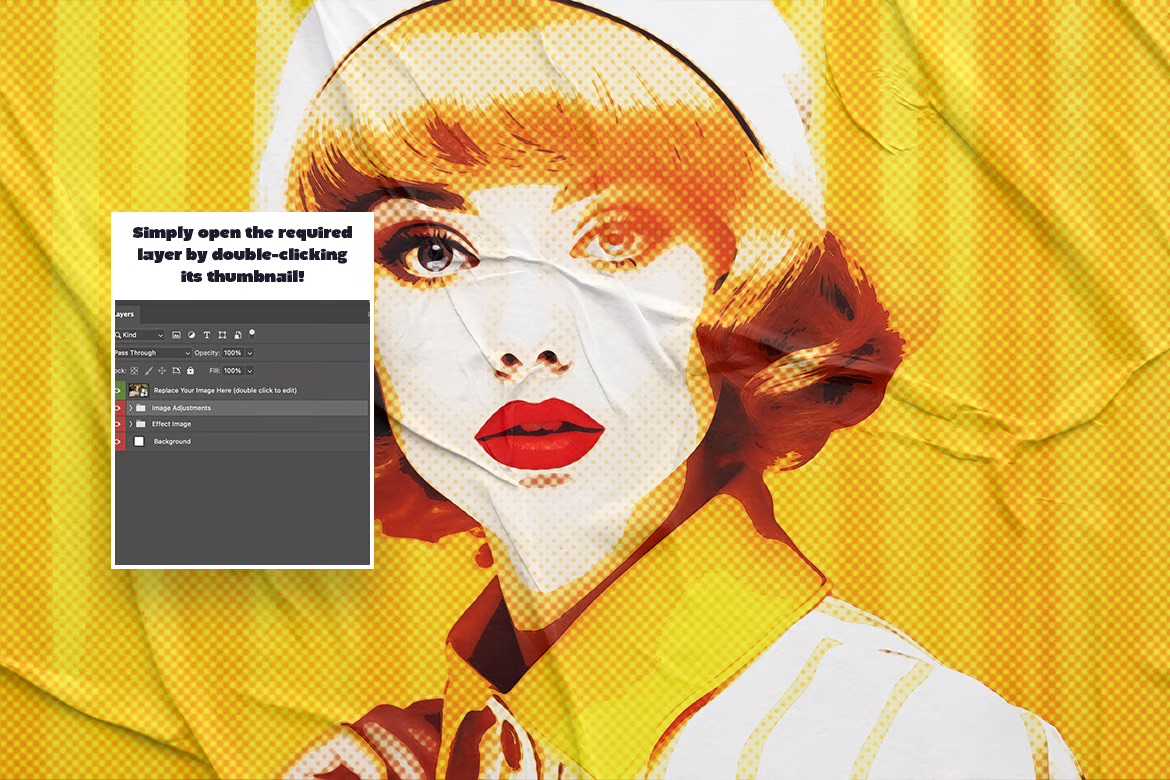Expand the Image Adjustments group
Image resolution: width=1170 pixels, height=780 pixels.
coord(129,408)
